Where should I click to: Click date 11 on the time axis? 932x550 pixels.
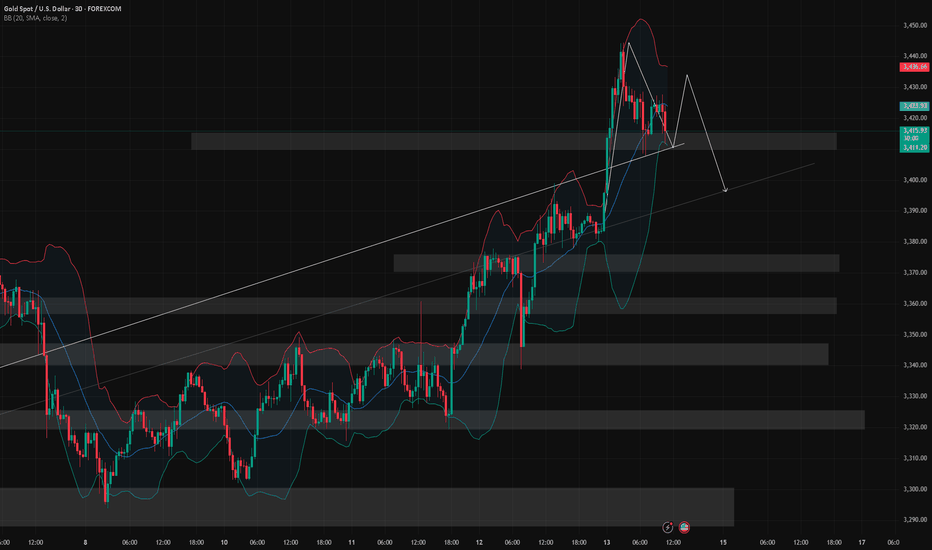click(x=351, y=542)
